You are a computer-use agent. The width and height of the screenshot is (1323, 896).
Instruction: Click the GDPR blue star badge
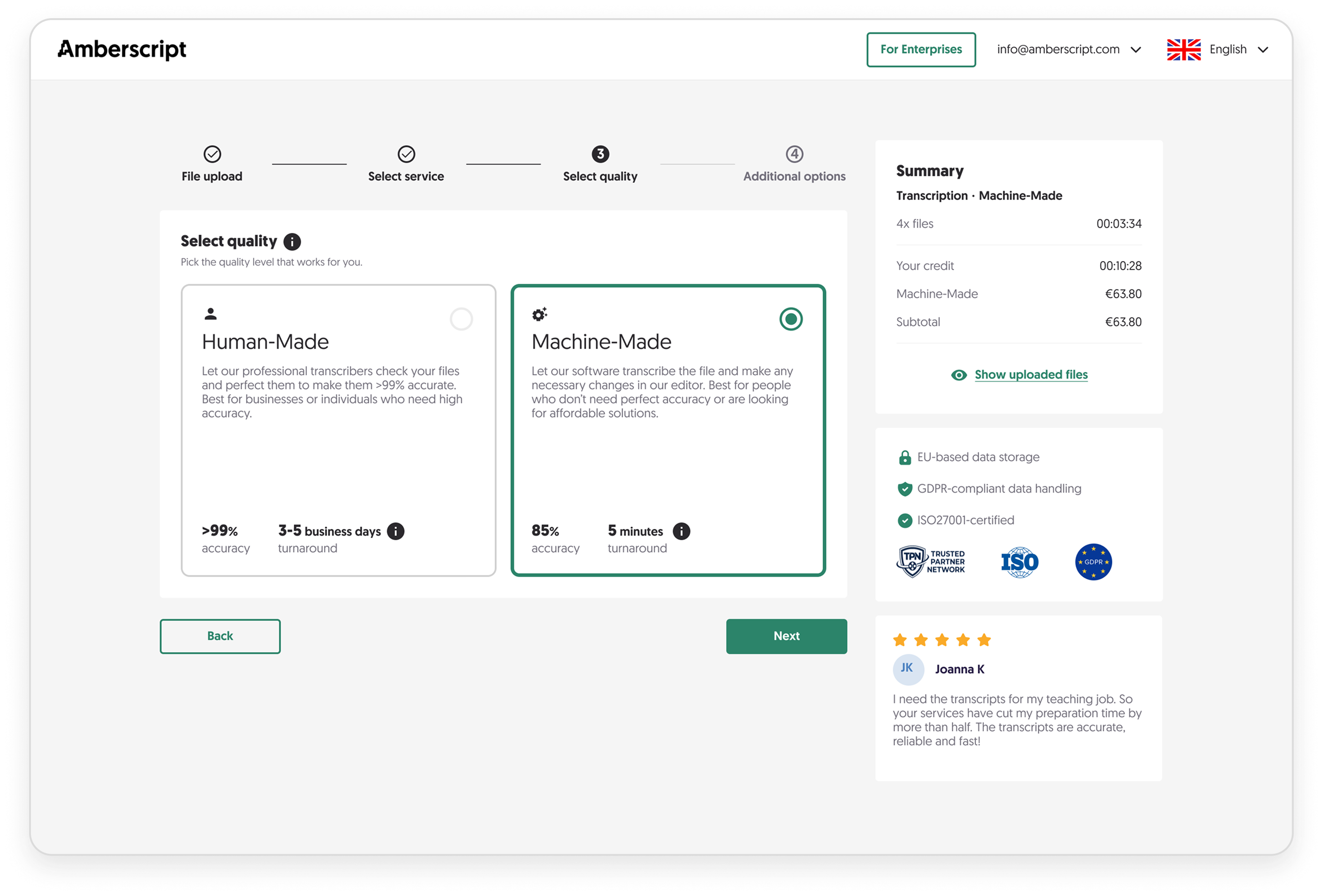coord(1093,561)
